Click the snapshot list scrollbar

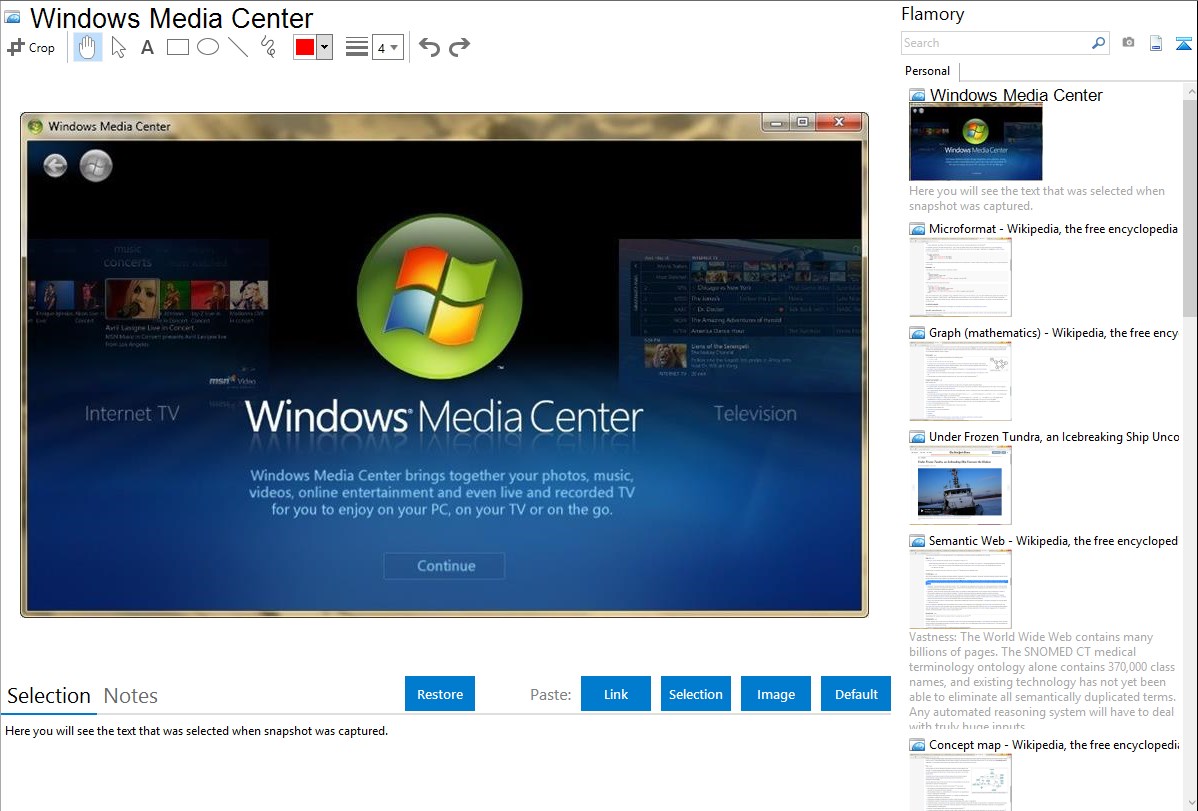1190,206
